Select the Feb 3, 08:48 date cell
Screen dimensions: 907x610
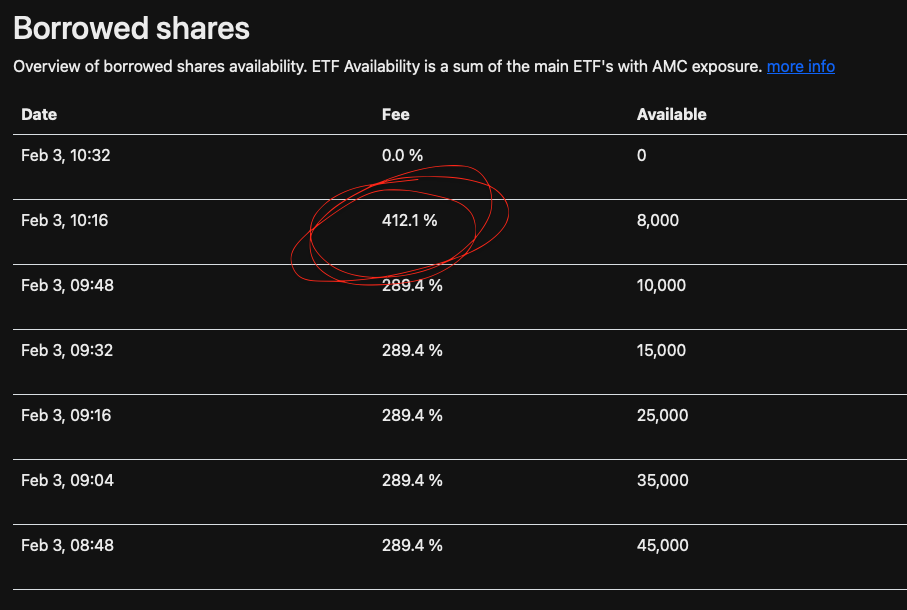click(67, 546)
